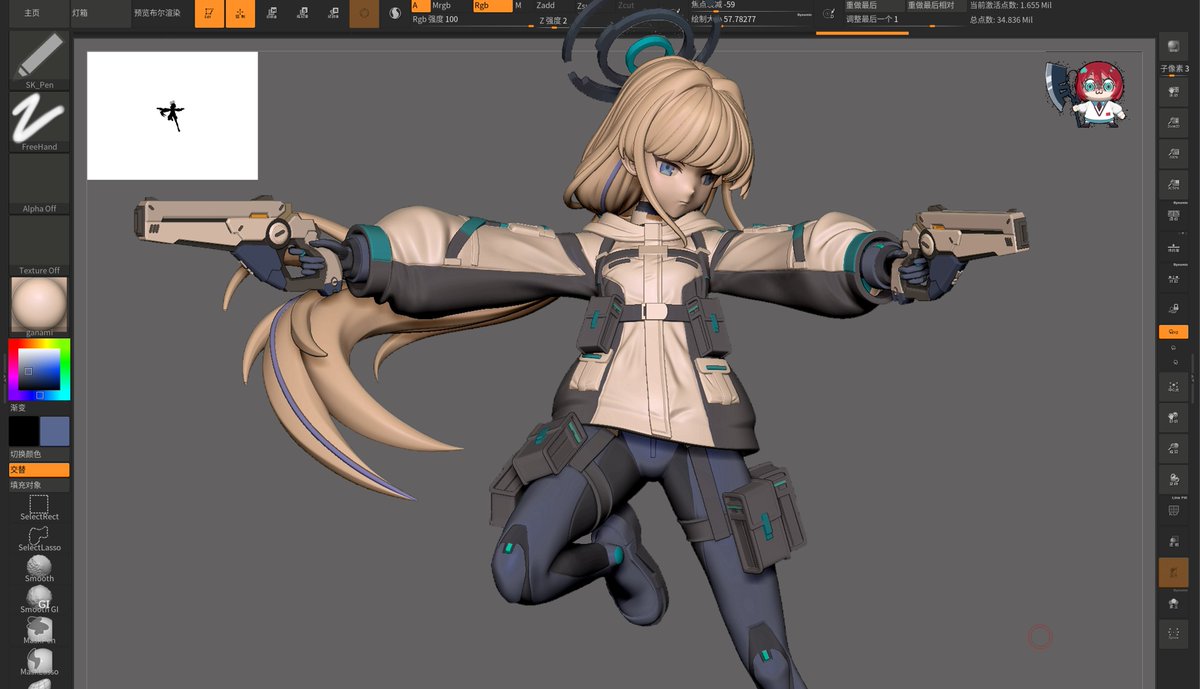
Task: Toggle 预览布尔渲染 live boolean render
Action: click(x=158, y=13)
